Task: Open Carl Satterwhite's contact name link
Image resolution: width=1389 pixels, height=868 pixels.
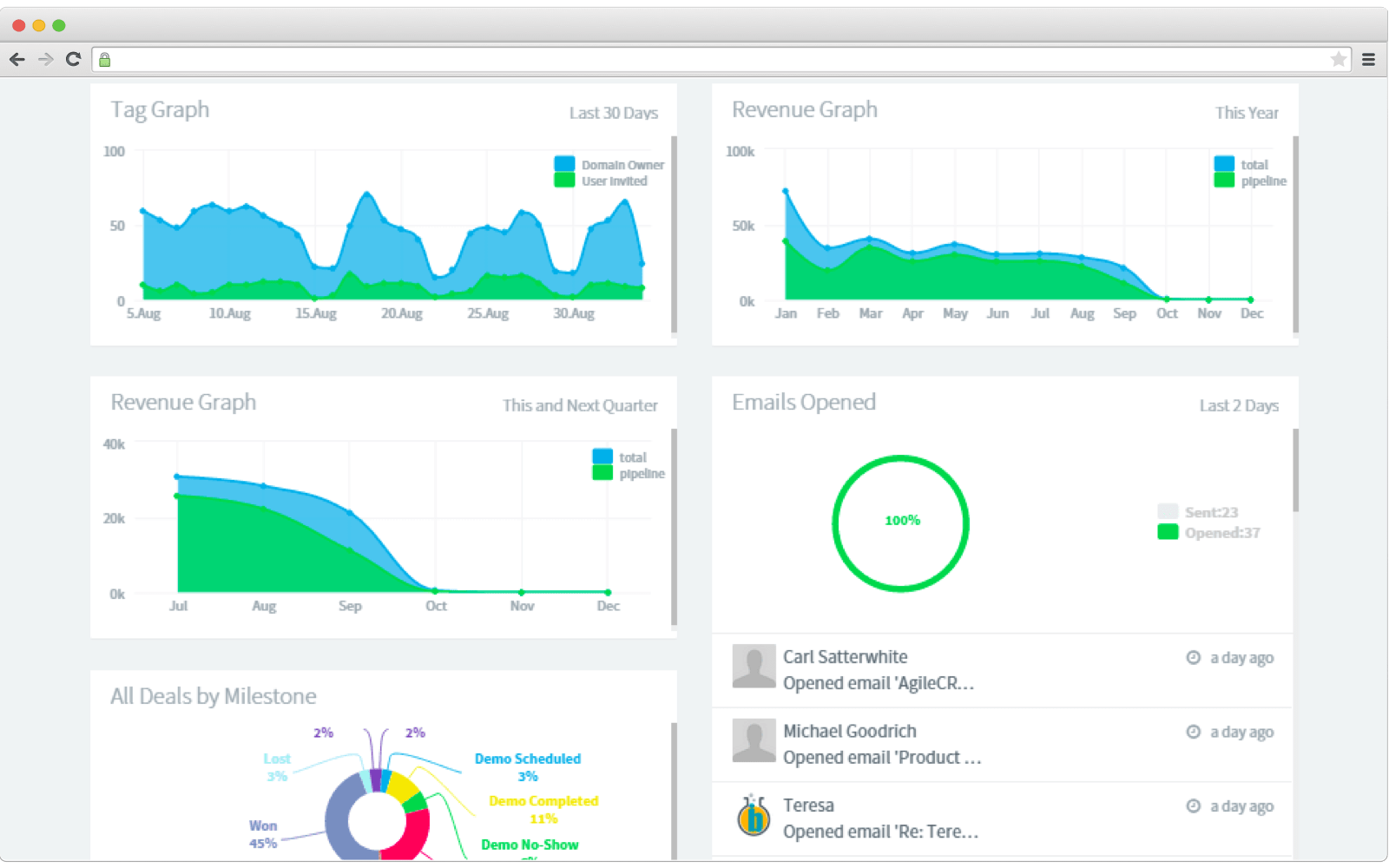Action: click(x=845, y=657)
